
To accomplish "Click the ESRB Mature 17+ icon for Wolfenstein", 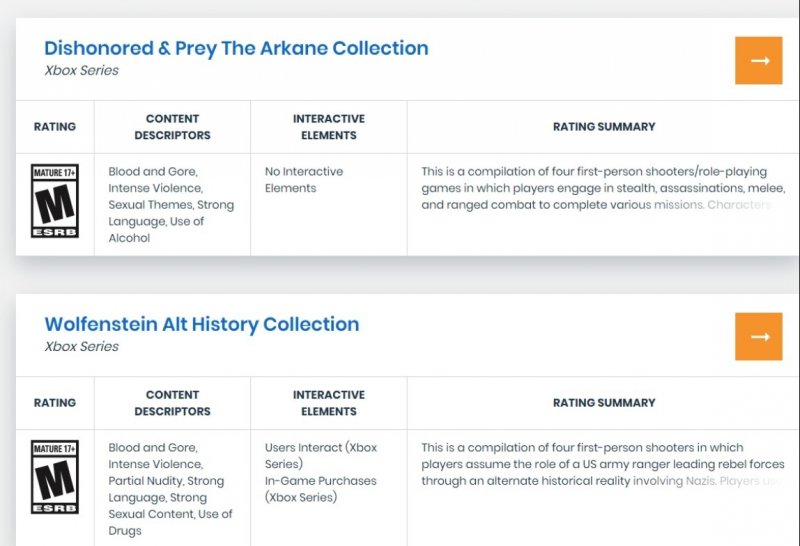I will point(55,477).
